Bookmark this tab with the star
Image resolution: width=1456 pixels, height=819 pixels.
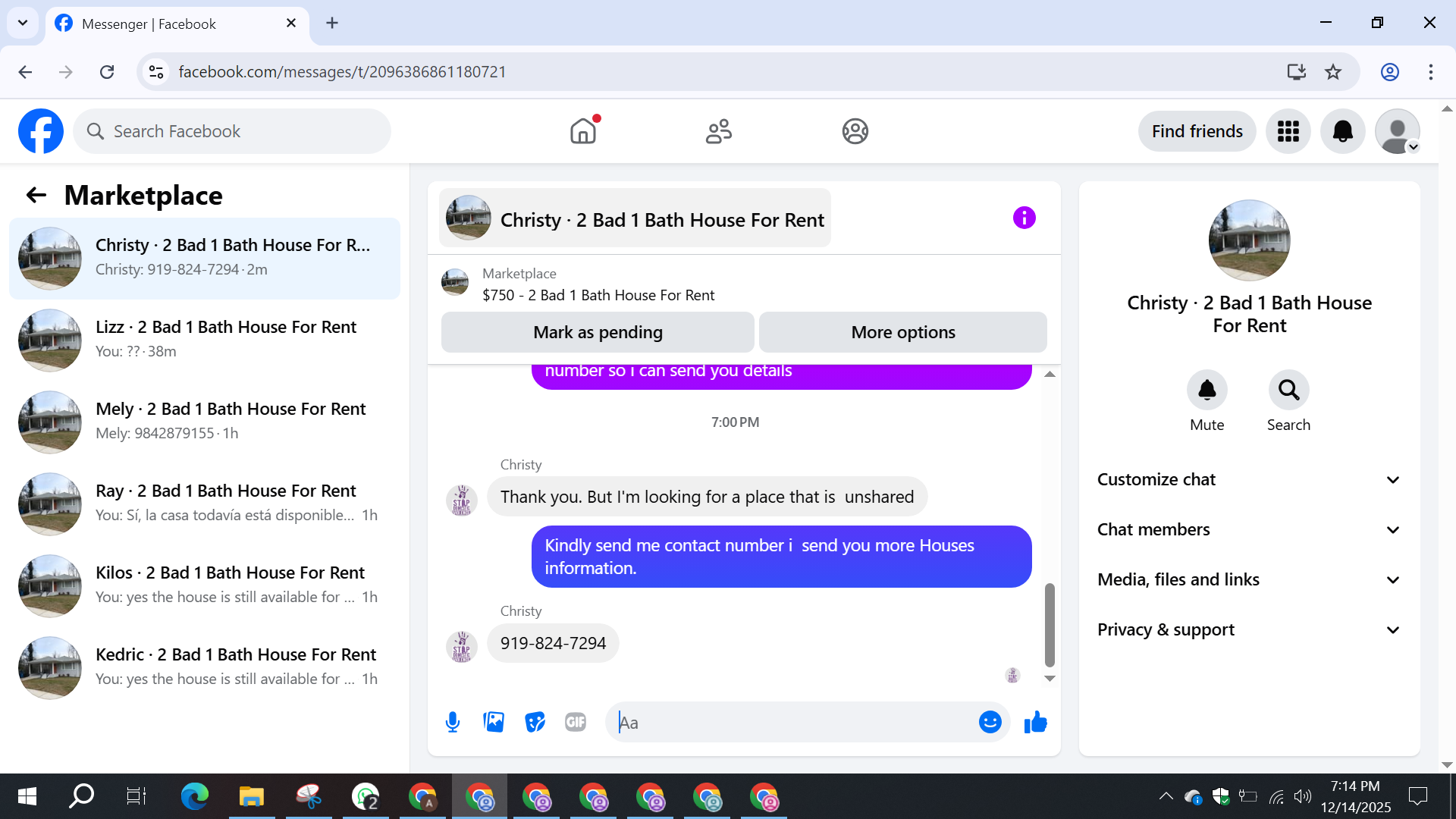pos(1333,72)
